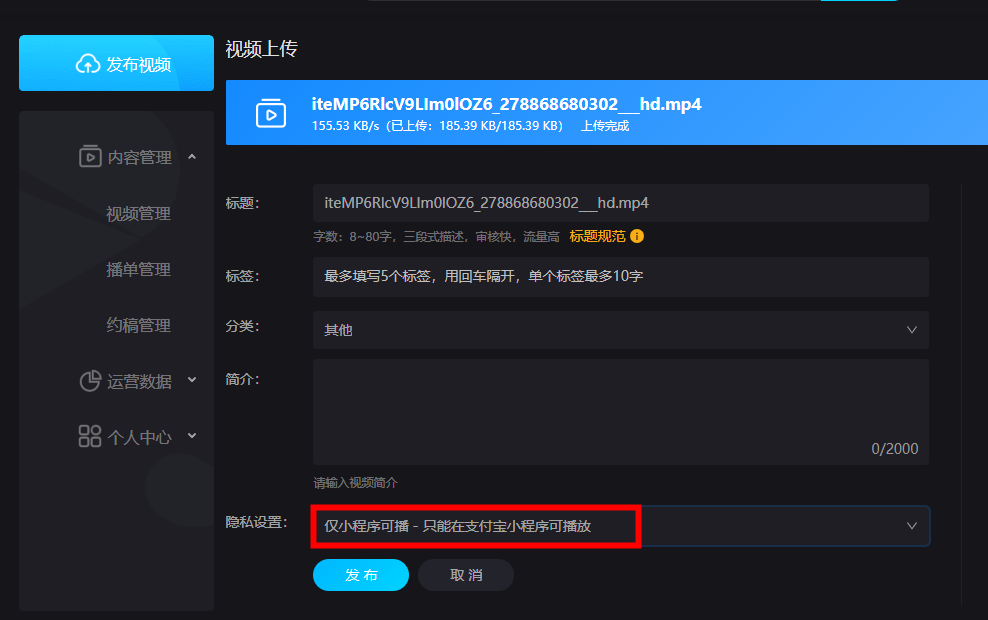The image size is (988, 620).
Task: Click the 取消 cancel button
Action: click(466, 575)
